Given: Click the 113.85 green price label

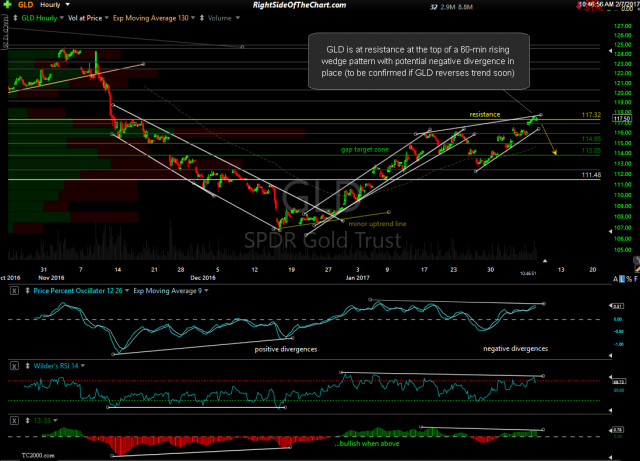Looking at the screenshot, I should (x=591, y=151).
